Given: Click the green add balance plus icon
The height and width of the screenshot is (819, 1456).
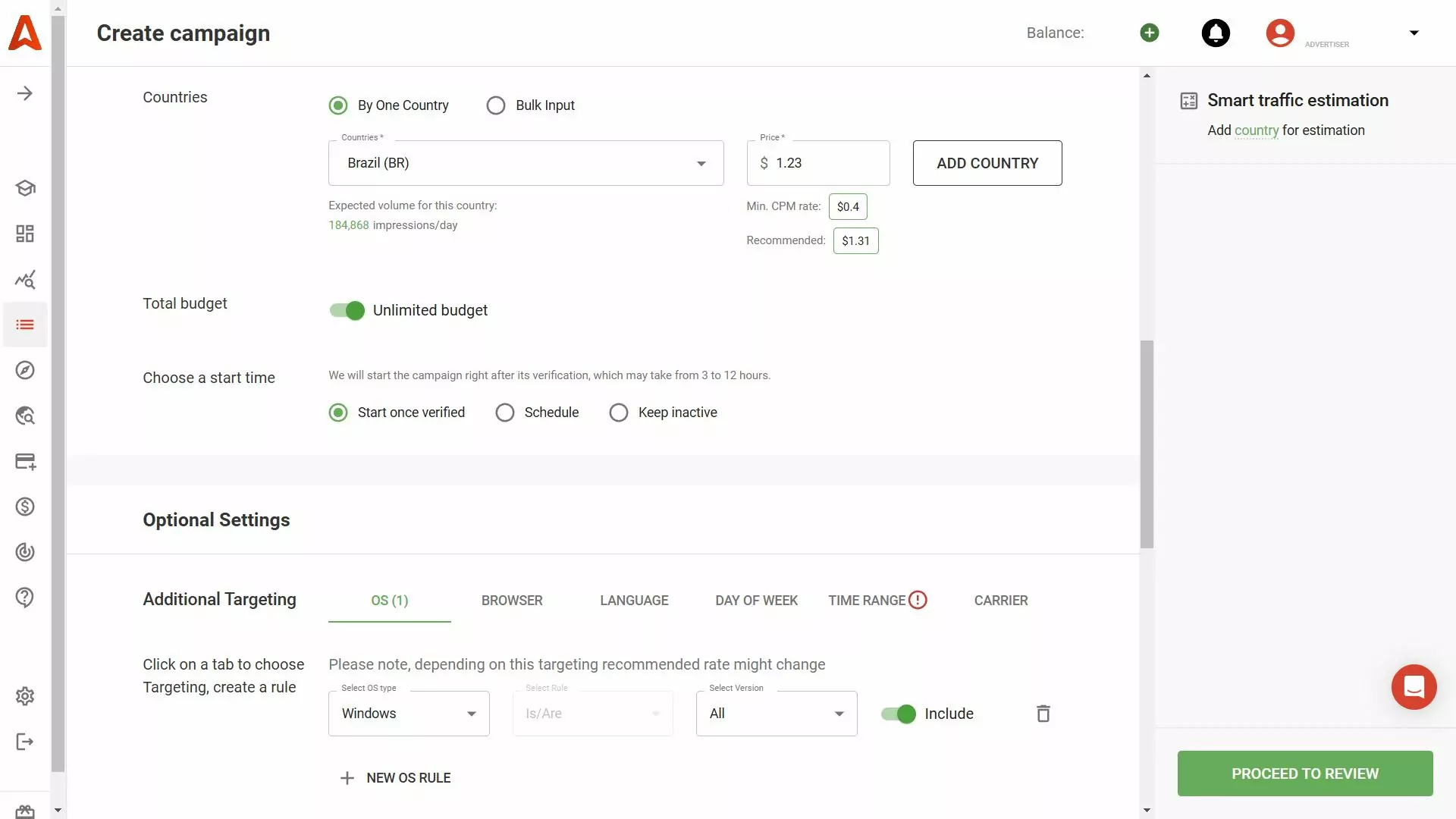Looking at the screenshot, I should (1149, 33).
